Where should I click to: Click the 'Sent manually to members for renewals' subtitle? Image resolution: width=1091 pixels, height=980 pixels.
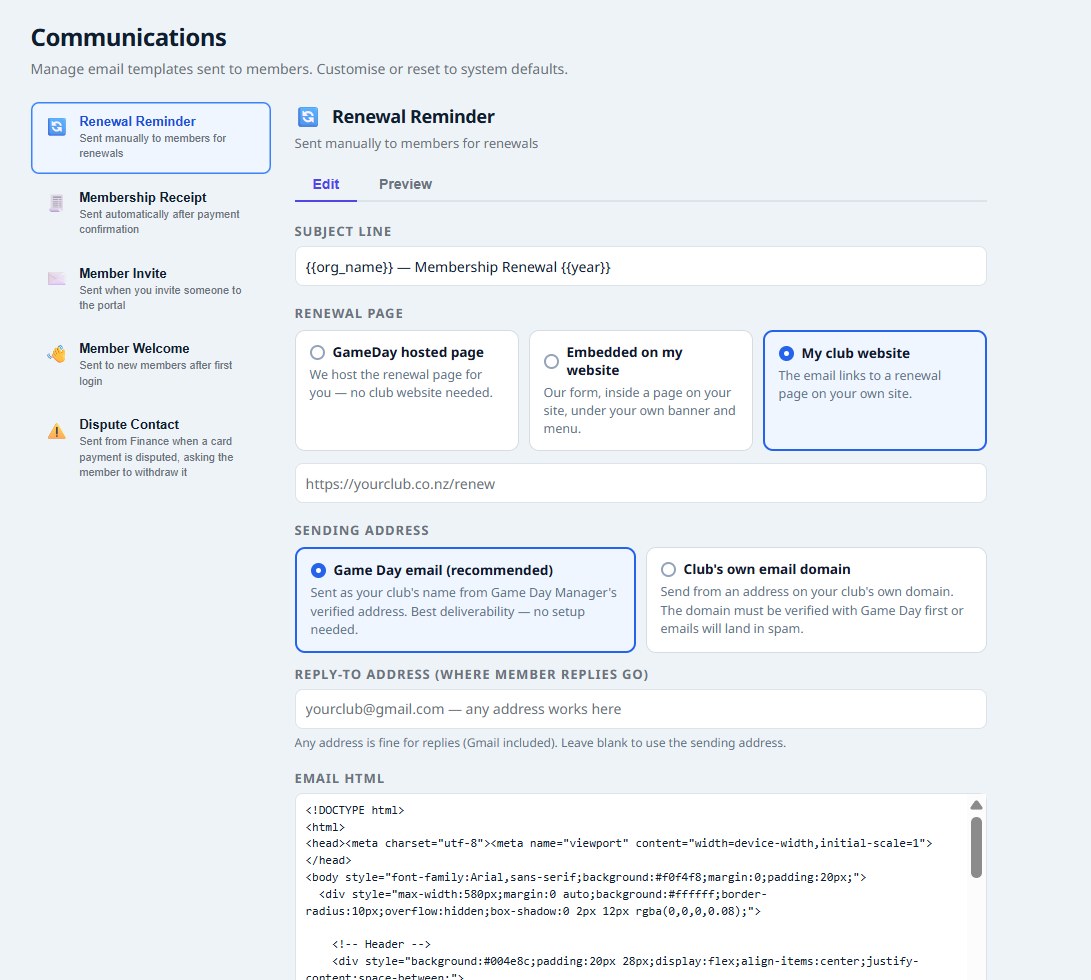pos(416,143)
